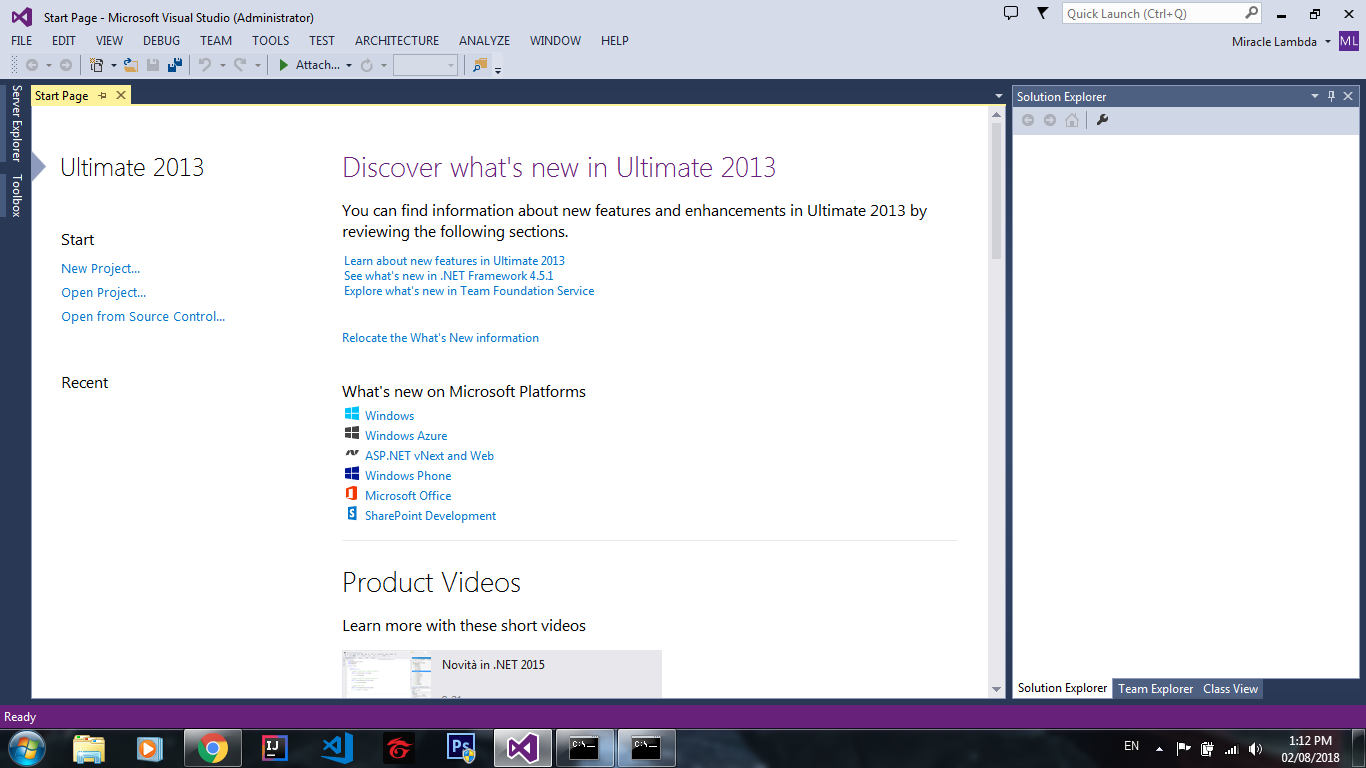Click the Open Project... link

click(103, 292)
